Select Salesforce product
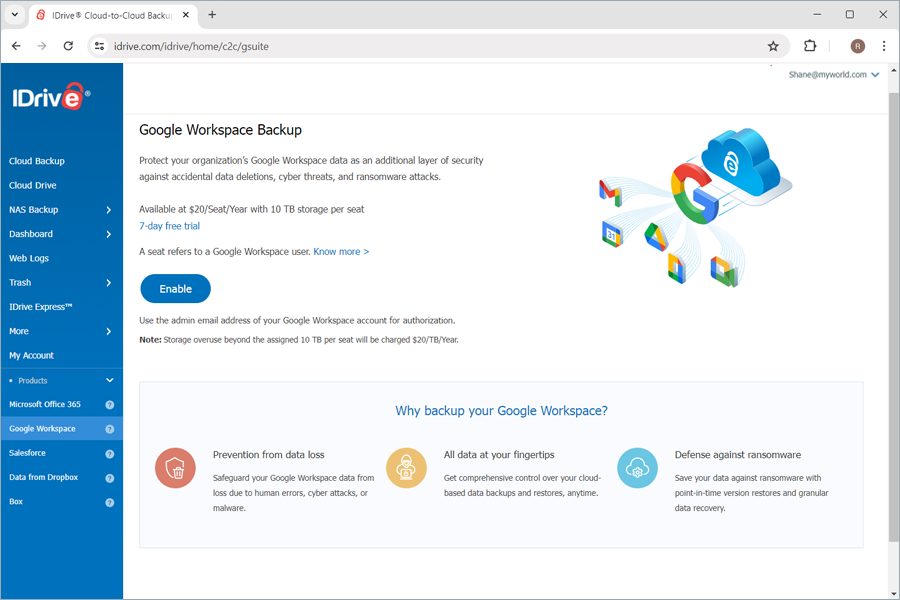 point(27,453)
